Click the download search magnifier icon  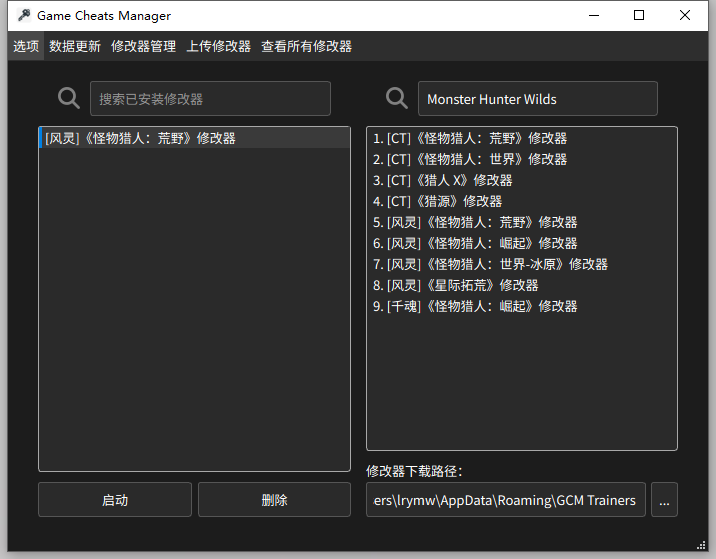(397, 98)
